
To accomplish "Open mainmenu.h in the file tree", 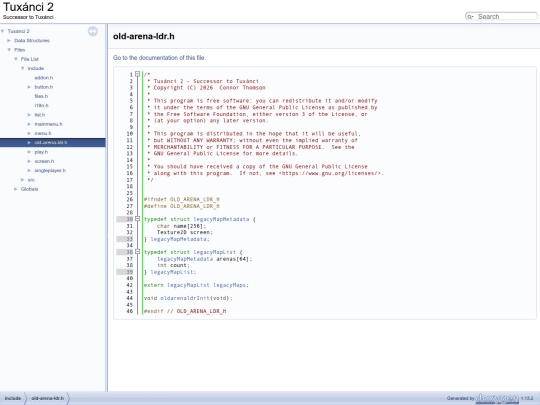I will [48, 124].
